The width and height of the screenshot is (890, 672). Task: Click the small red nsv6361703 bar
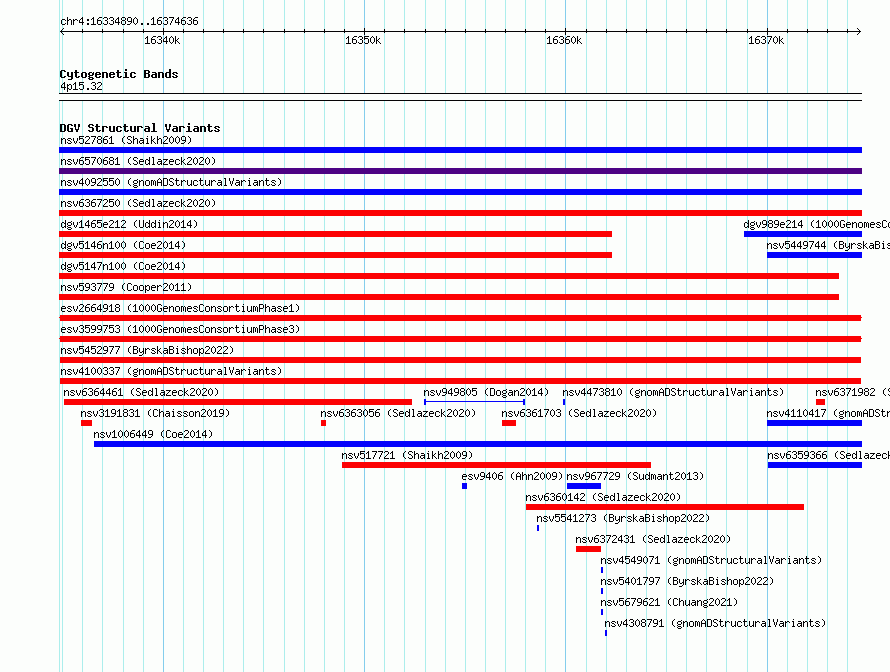(x=509, y=423)
